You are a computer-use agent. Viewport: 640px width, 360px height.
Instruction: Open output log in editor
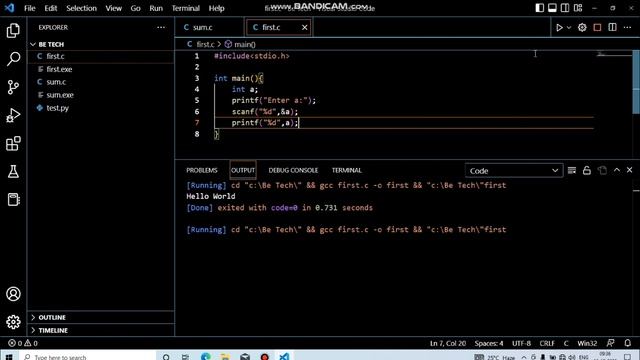coord(602,170)
